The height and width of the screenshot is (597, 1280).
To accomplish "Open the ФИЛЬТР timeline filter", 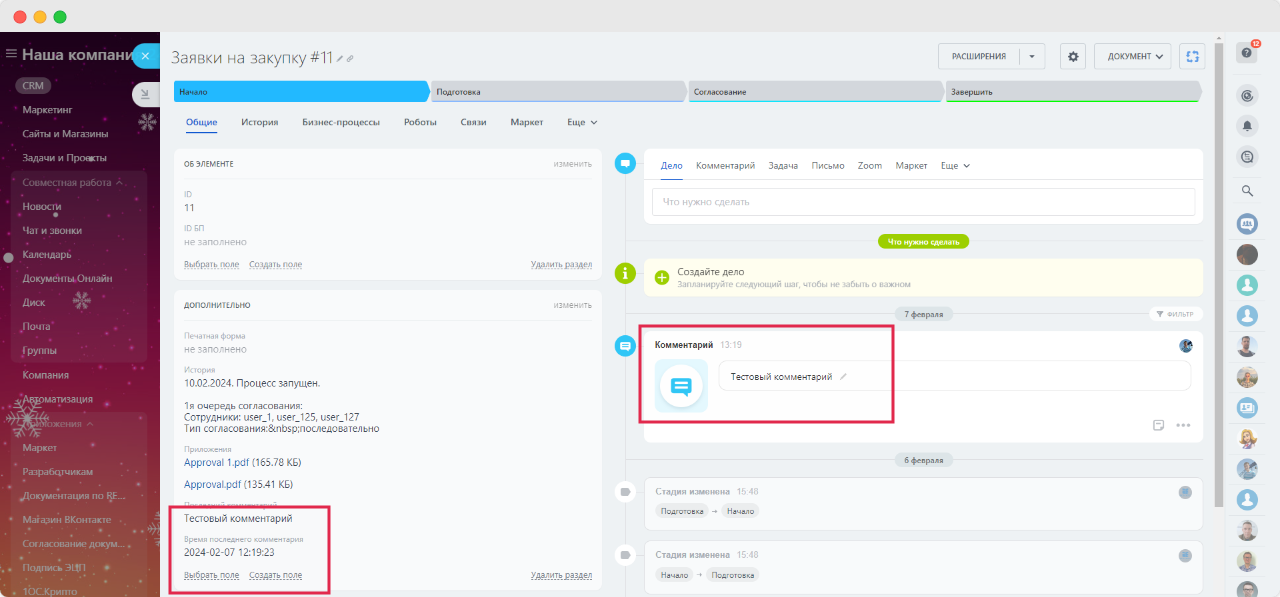I will 1175,314.
